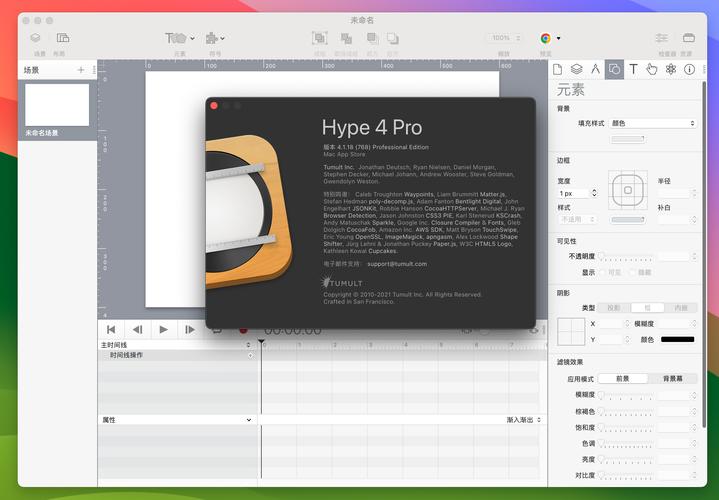Click the border width stepper arrows
Screen dimensions: 719x500
(x=594, y=193)
